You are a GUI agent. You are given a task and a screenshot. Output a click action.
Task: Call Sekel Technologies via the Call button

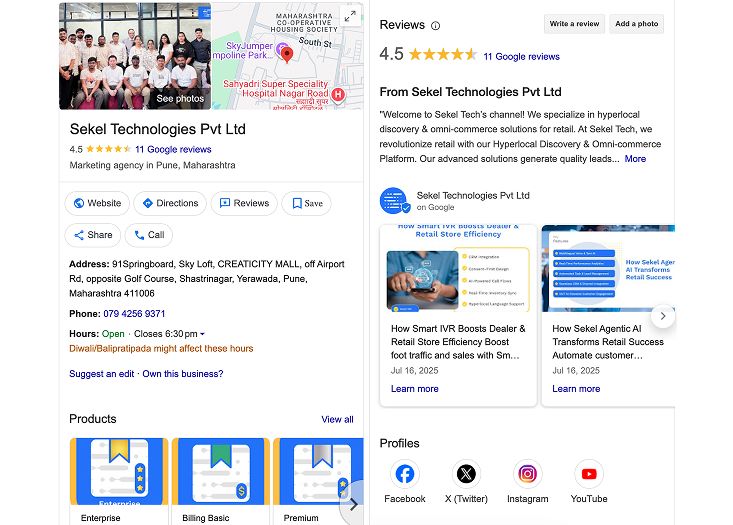(149, 235)
